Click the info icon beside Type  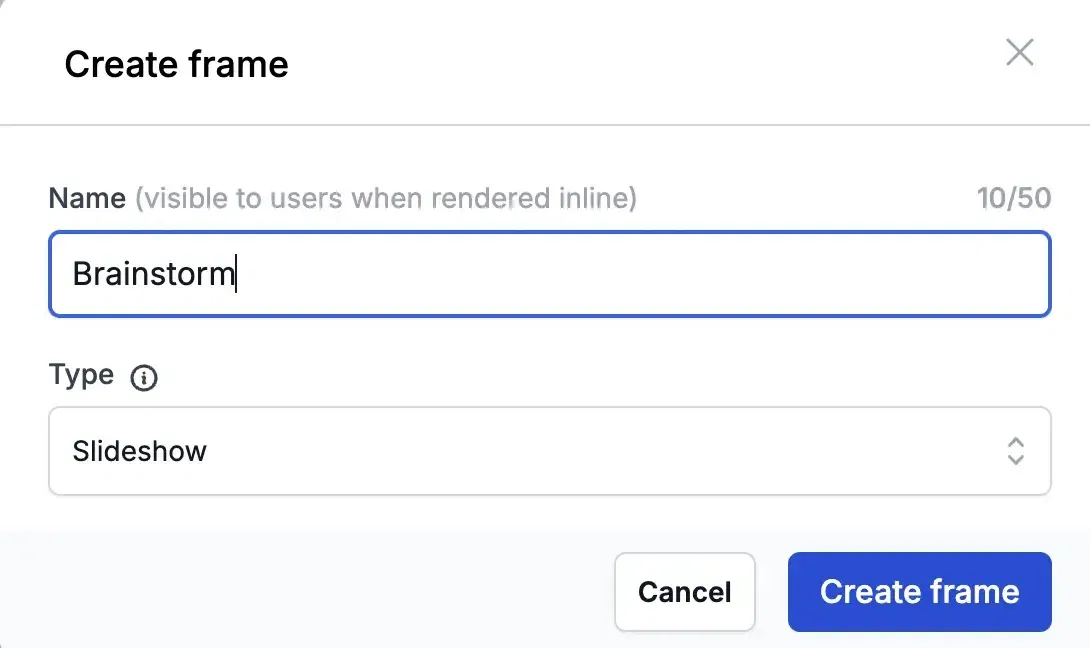(x=144, y=378)
